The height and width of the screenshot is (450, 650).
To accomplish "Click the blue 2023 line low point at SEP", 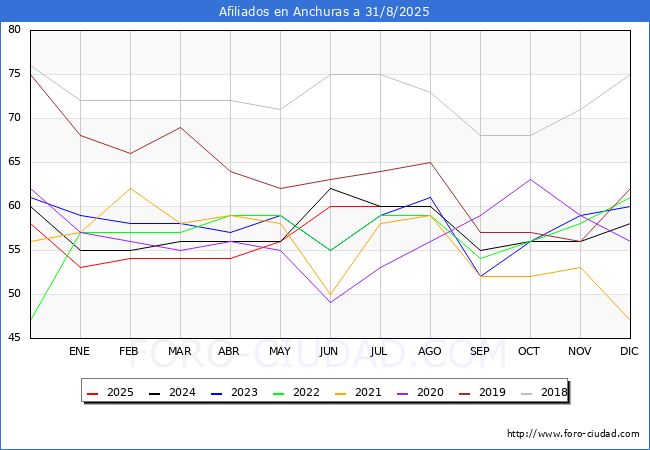I will click(x=480, y=276).
